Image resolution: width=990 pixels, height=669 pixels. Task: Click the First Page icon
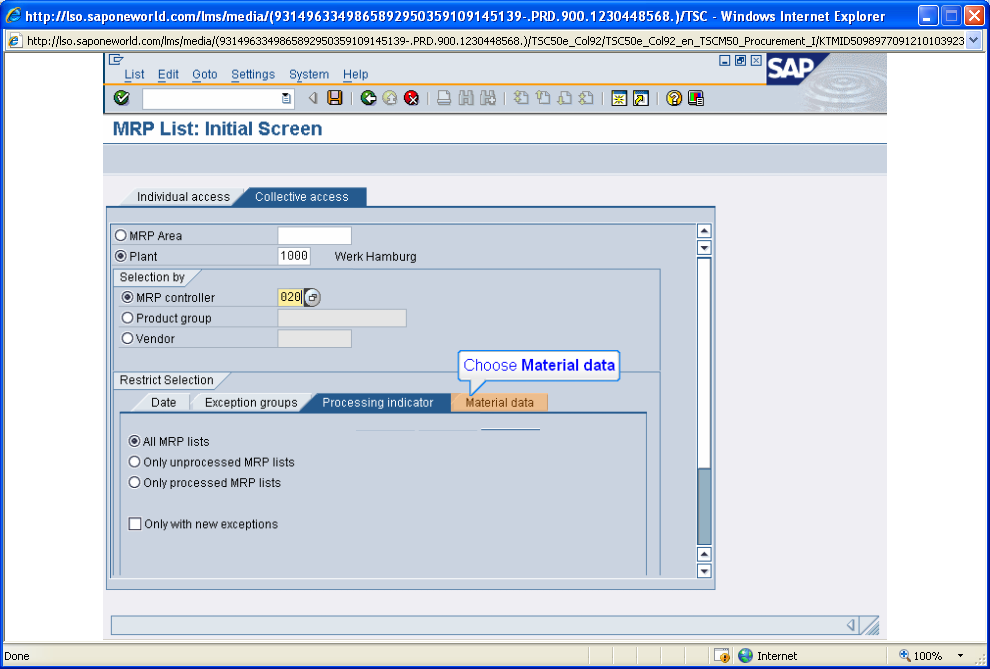click(x=521, y=98)
